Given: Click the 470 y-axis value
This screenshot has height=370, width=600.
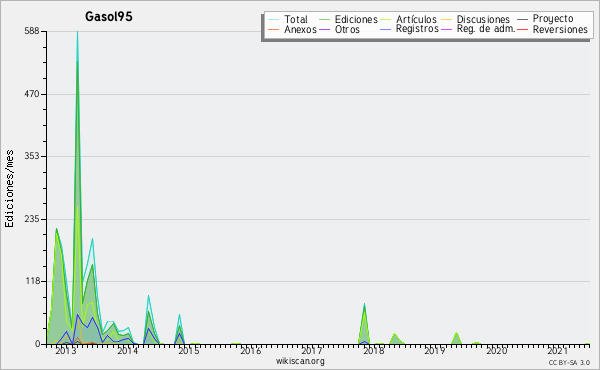Looking at the screenshot, I should [32, 94].
